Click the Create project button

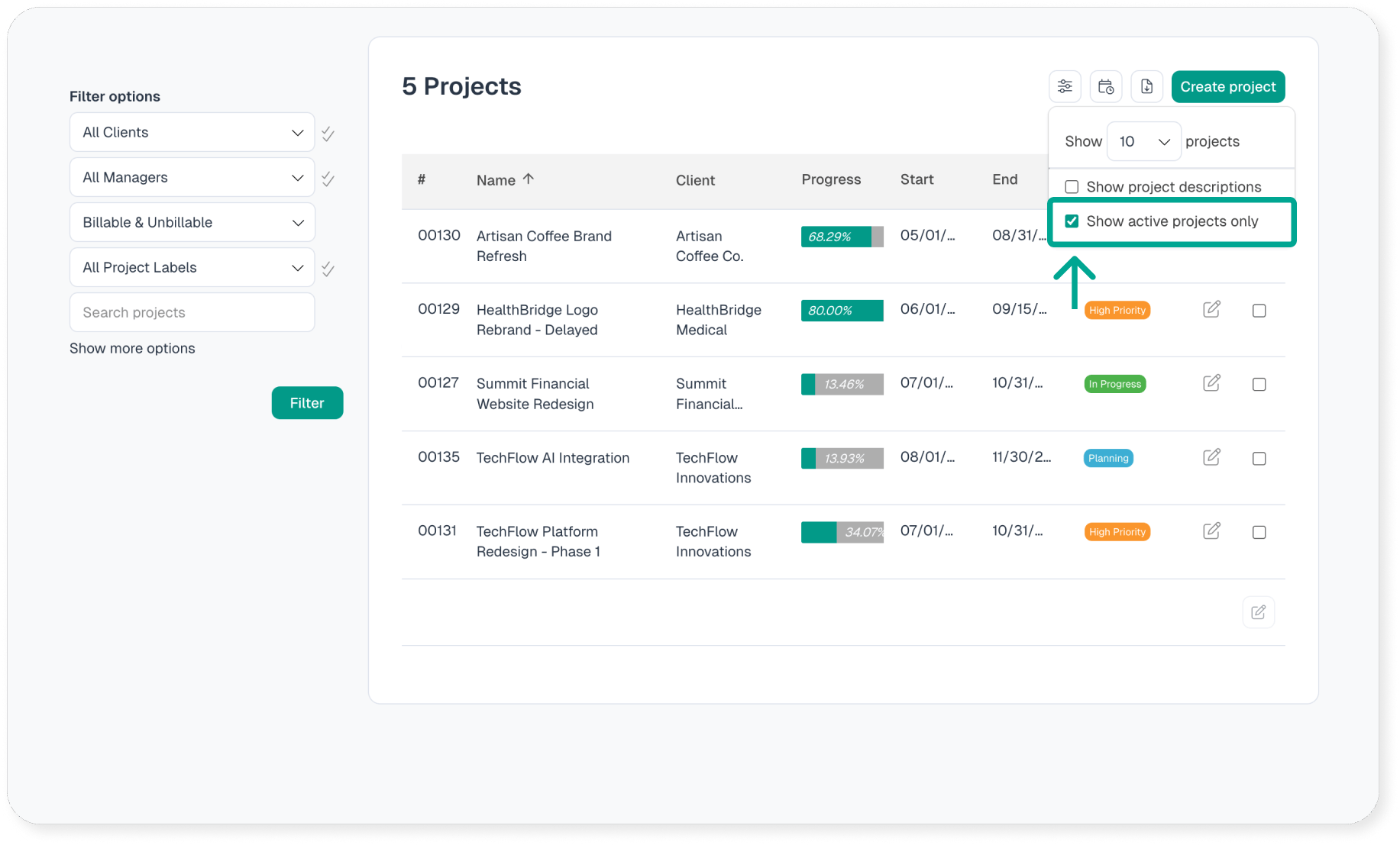(x=1227, y=87)
